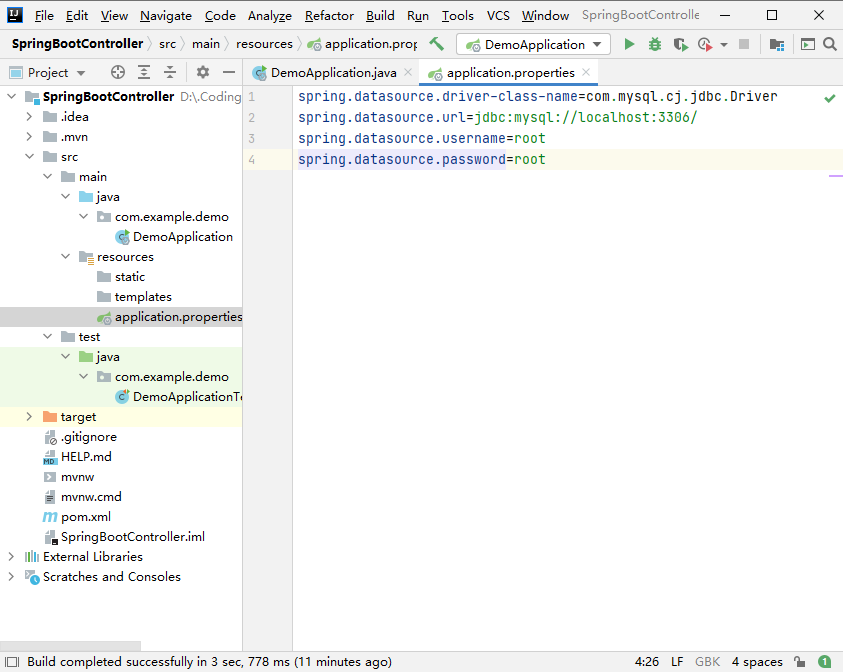Open Search Everywhere magnifier icon
Image resolution: width=843 pixels, height=672 pixels.
pyautogui.click(x=830, y=44)
